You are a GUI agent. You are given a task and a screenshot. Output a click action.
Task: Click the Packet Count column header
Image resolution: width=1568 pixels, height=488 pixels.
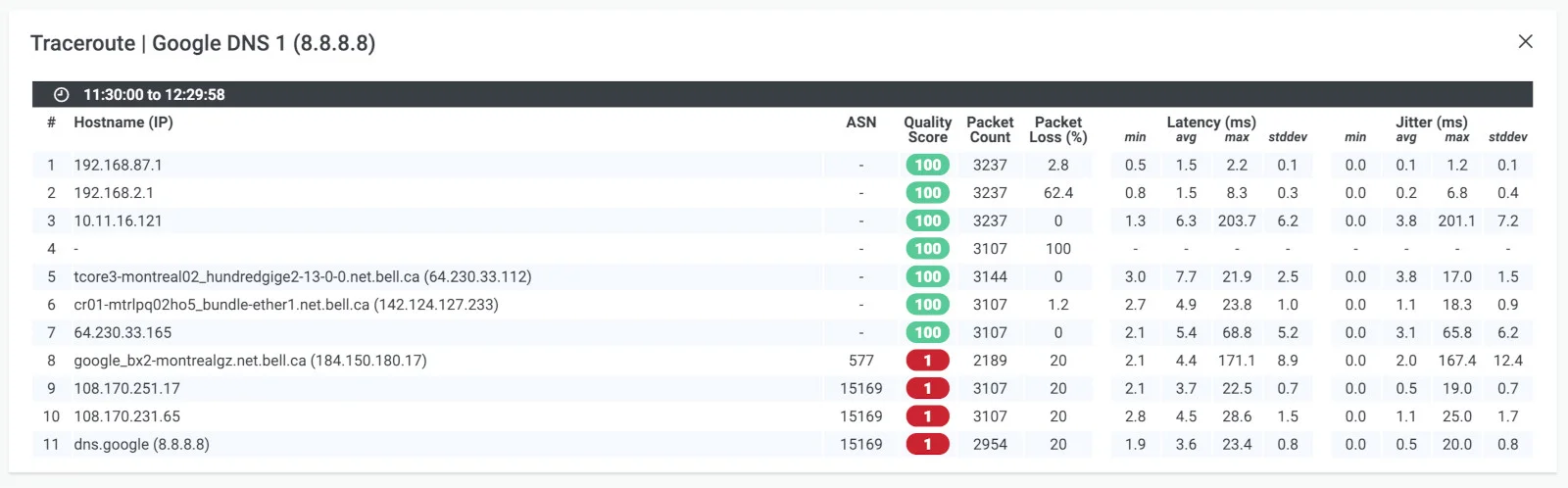[x=990, y=129]
